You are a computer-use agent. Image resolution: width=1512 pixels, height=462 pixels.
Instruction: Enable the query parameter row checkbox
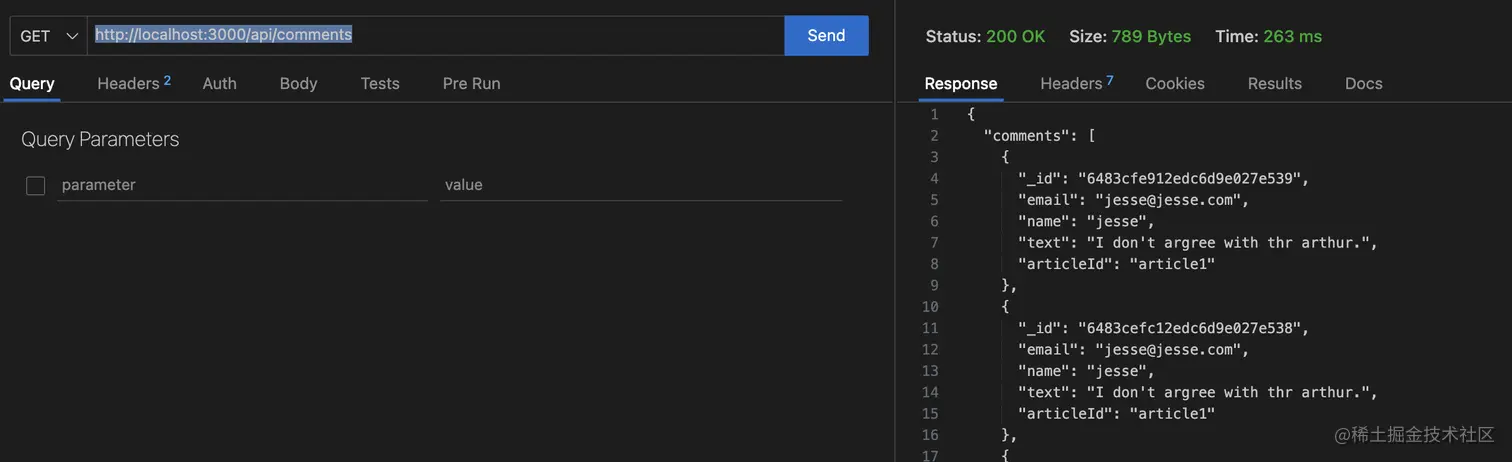pyautogui.click(x=36, y=185)
